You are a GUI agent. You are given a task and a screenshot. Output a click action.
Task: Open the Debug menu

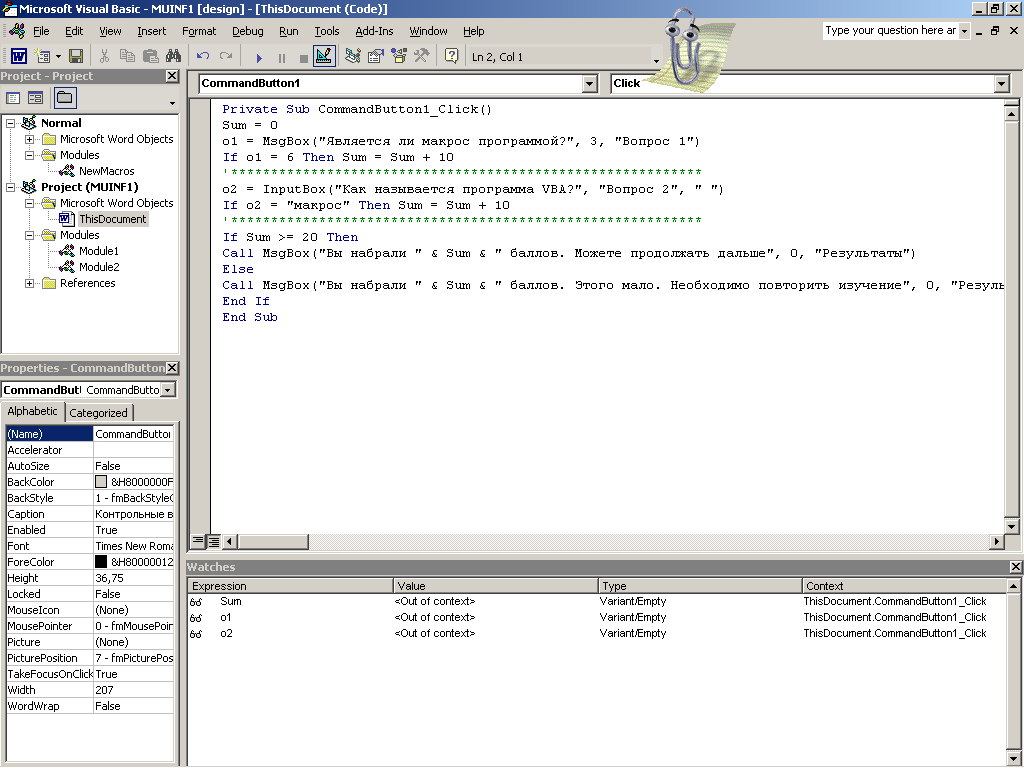click(x=248, y=31)
